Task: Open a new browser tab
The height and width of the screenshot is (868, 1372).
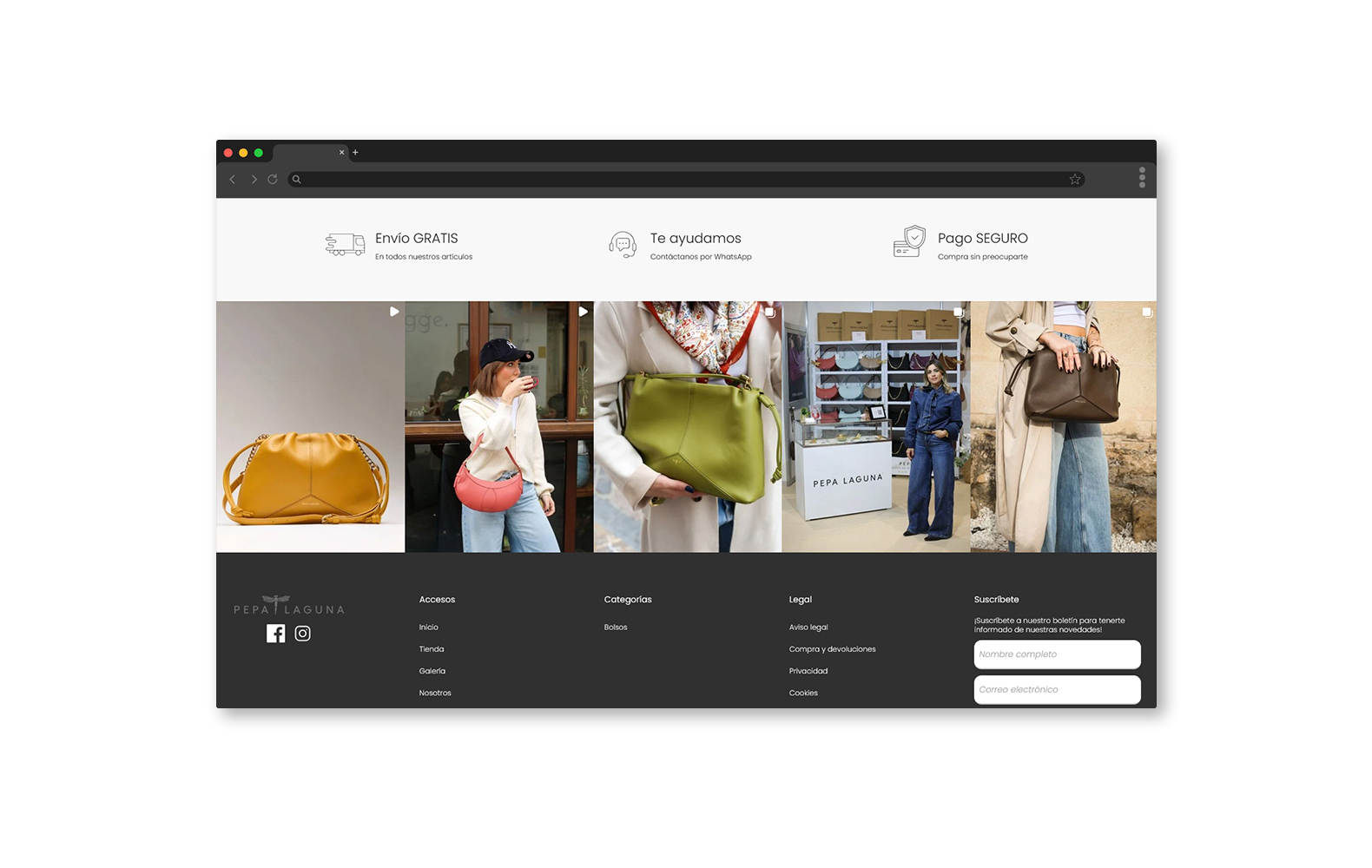Action: point(355,153)
